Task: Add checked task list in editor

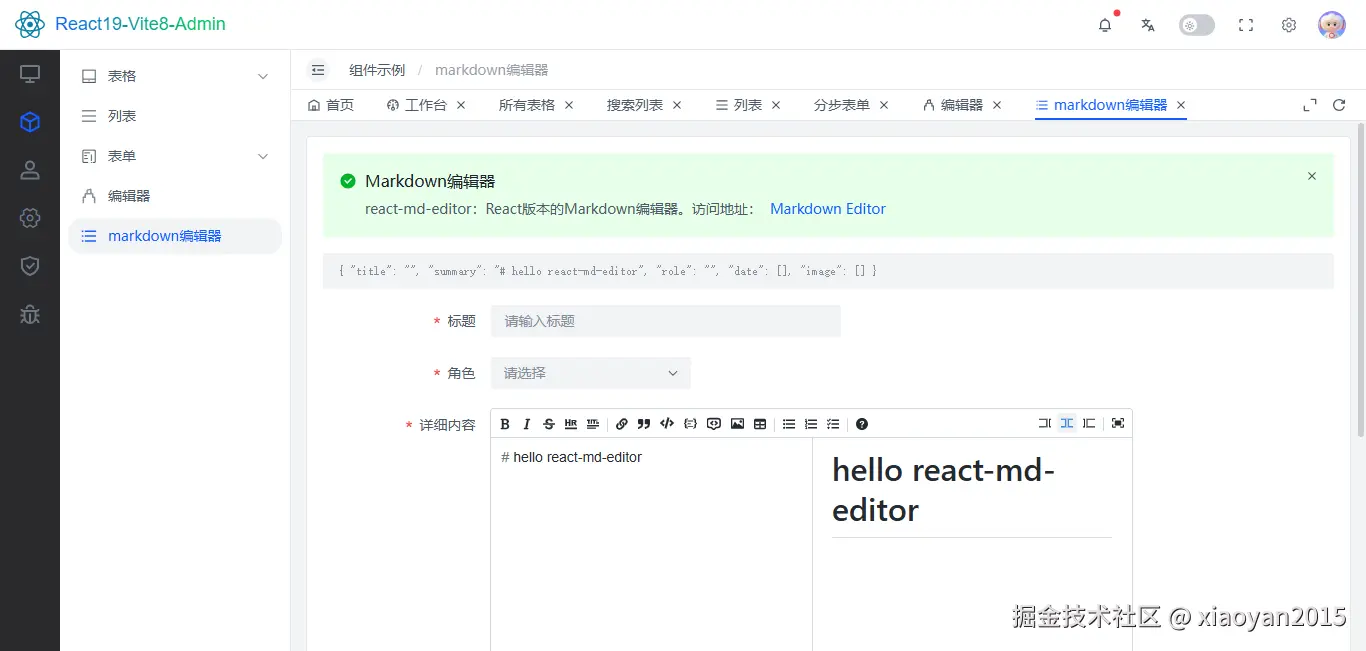Action: pos(833,424)
